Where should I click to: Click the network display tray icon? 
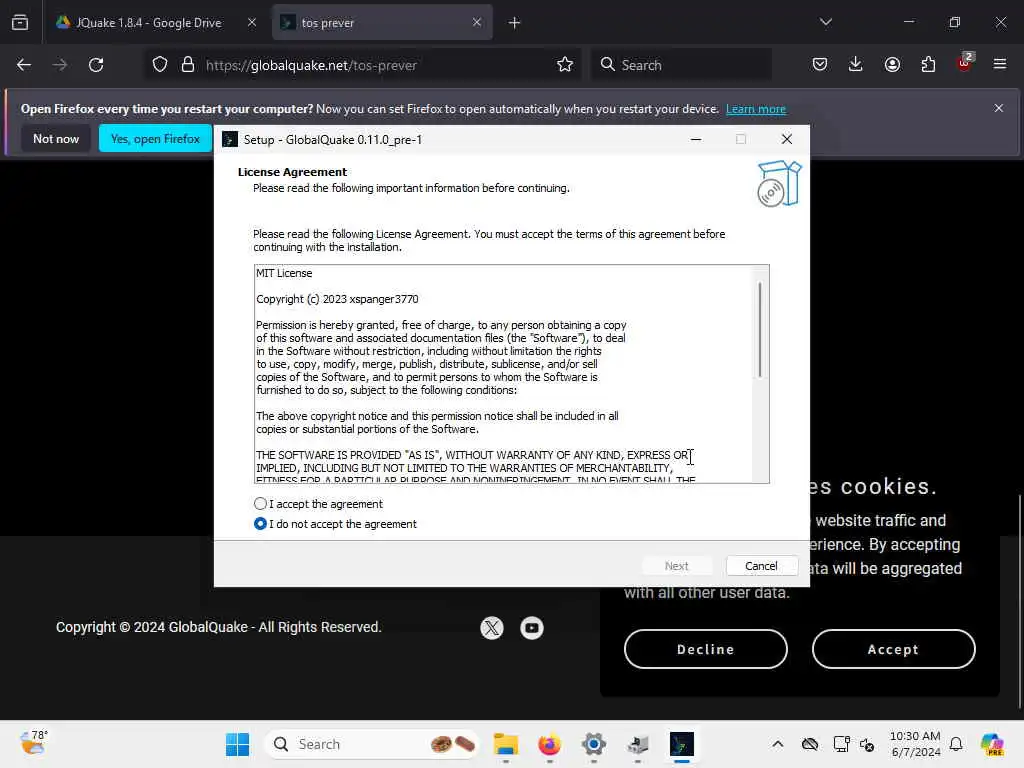pyautogui.click(x=841, y=744)
